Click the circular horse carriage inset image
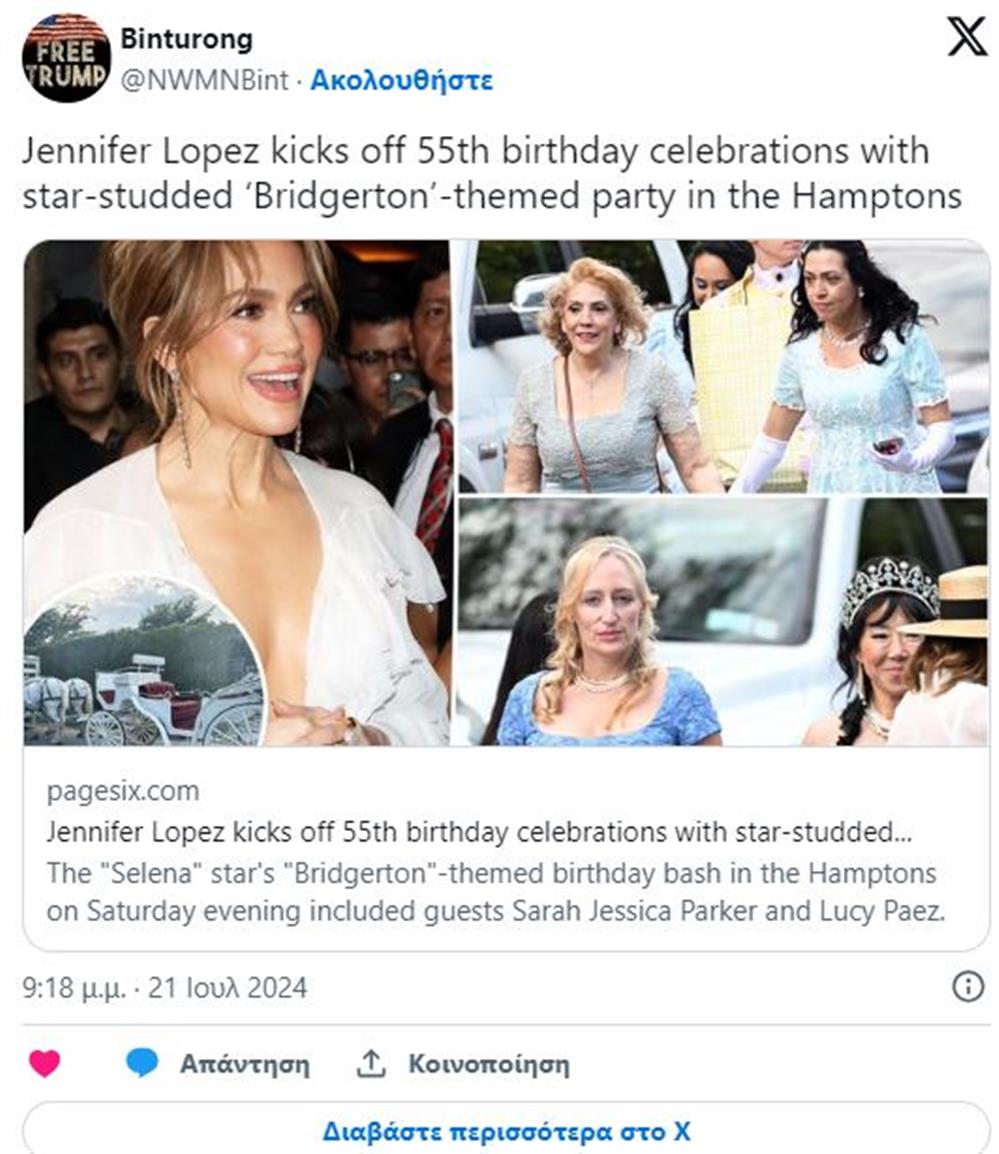The height and width of the screenshot is (1154, 999). click(143, 665)
